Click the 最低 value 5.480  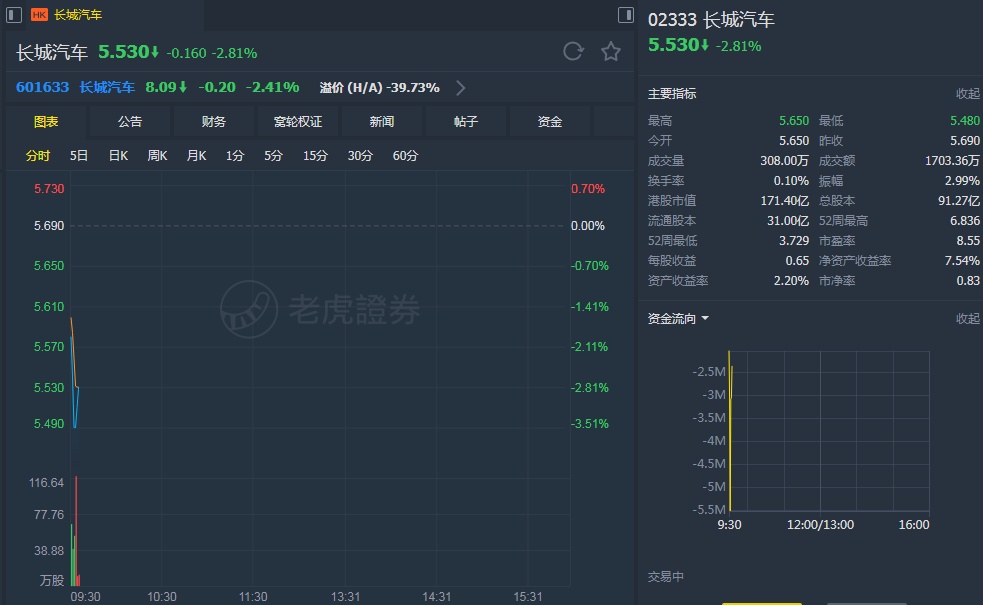[x=965, y=120]
